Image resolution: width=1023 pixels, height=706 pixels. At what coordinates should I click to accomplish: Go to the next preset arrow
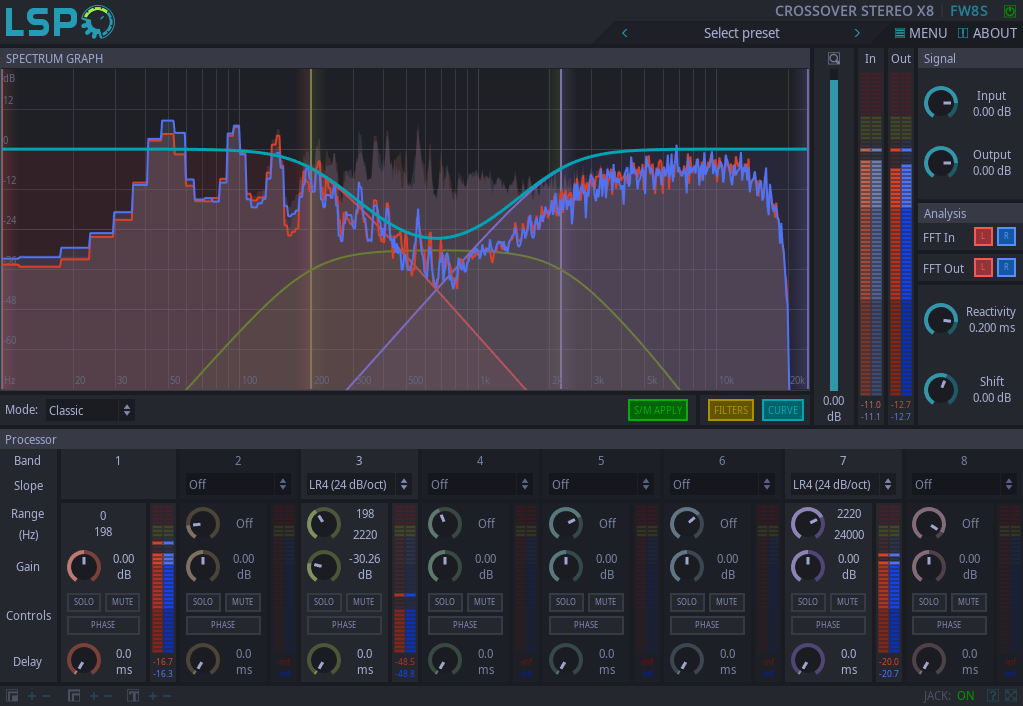(x=857, y=33)
